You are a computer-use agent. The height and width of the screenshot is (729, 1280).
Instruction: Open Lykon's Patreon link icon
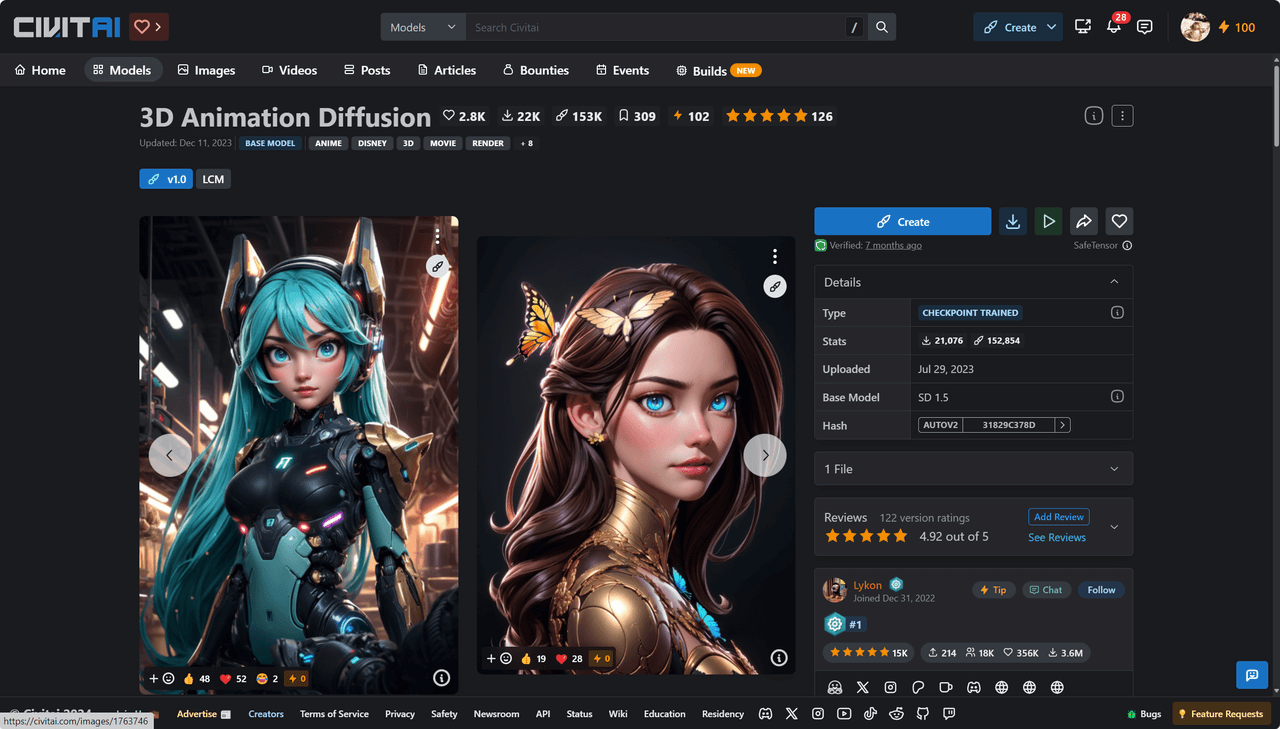(x=918, y=688)
